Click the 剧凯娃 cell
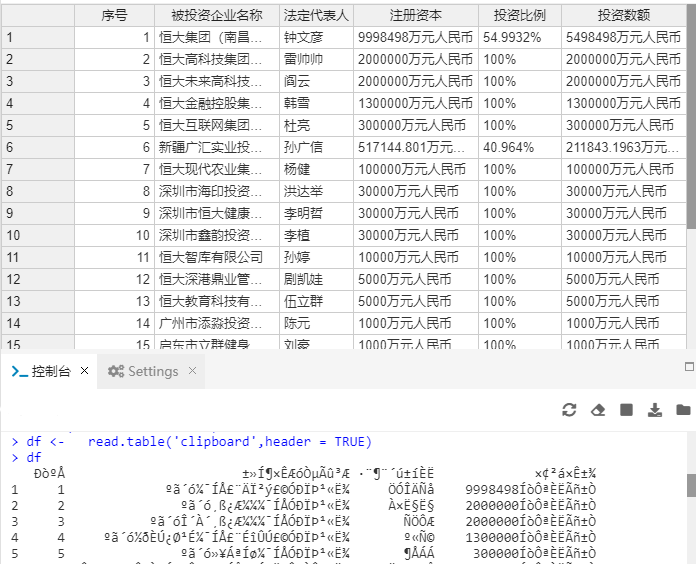696x564 pixels. coord(316,279)
